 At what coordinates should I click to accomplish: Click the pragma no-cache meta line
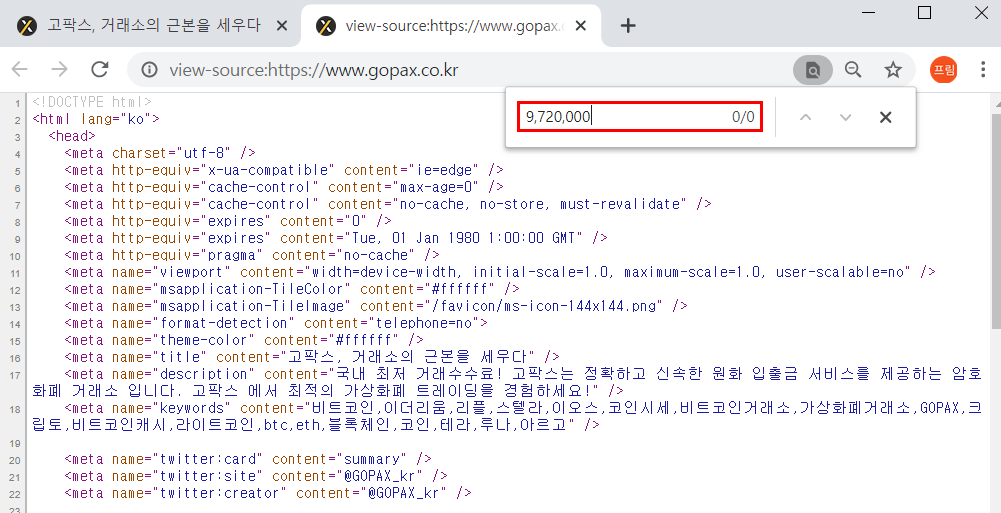pos(252,255)
